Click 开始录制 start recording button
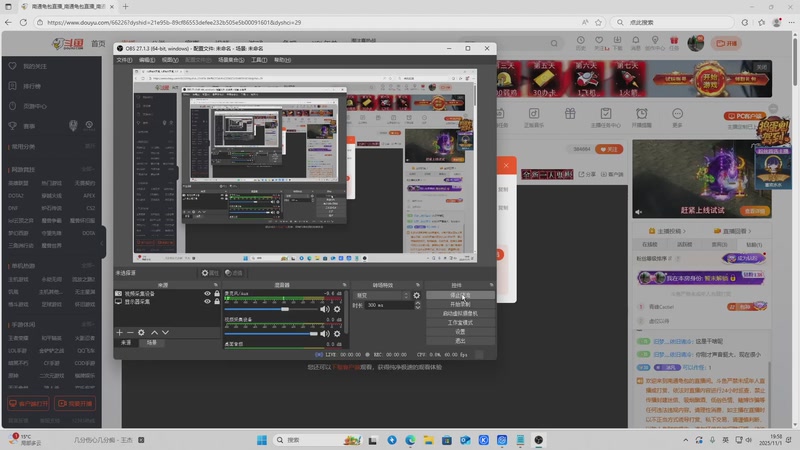This screenshot has height=450, width=800. [460, 305]
